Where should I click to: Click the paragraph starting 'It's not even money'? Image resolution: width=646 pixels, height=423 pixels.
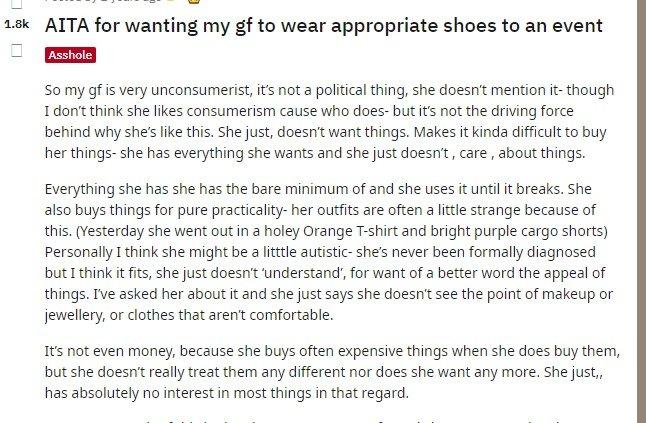(x=332, y=372)
